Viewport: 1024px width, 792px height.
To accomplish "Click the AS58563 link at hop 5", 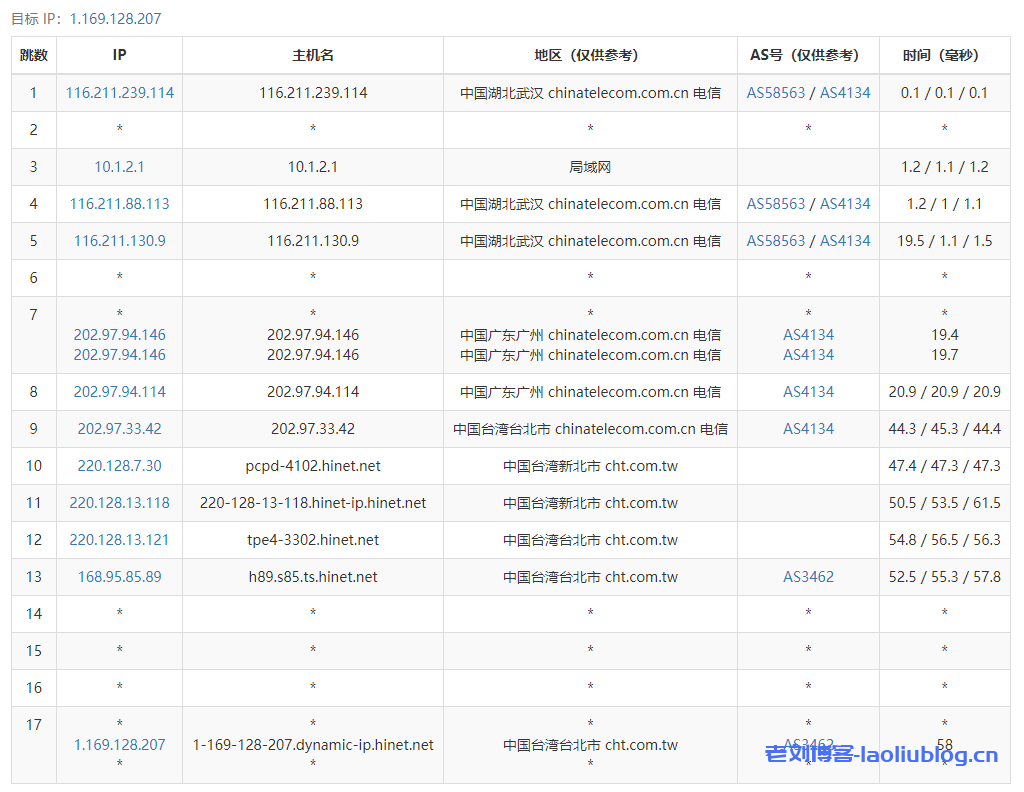I will click(780, 240).
